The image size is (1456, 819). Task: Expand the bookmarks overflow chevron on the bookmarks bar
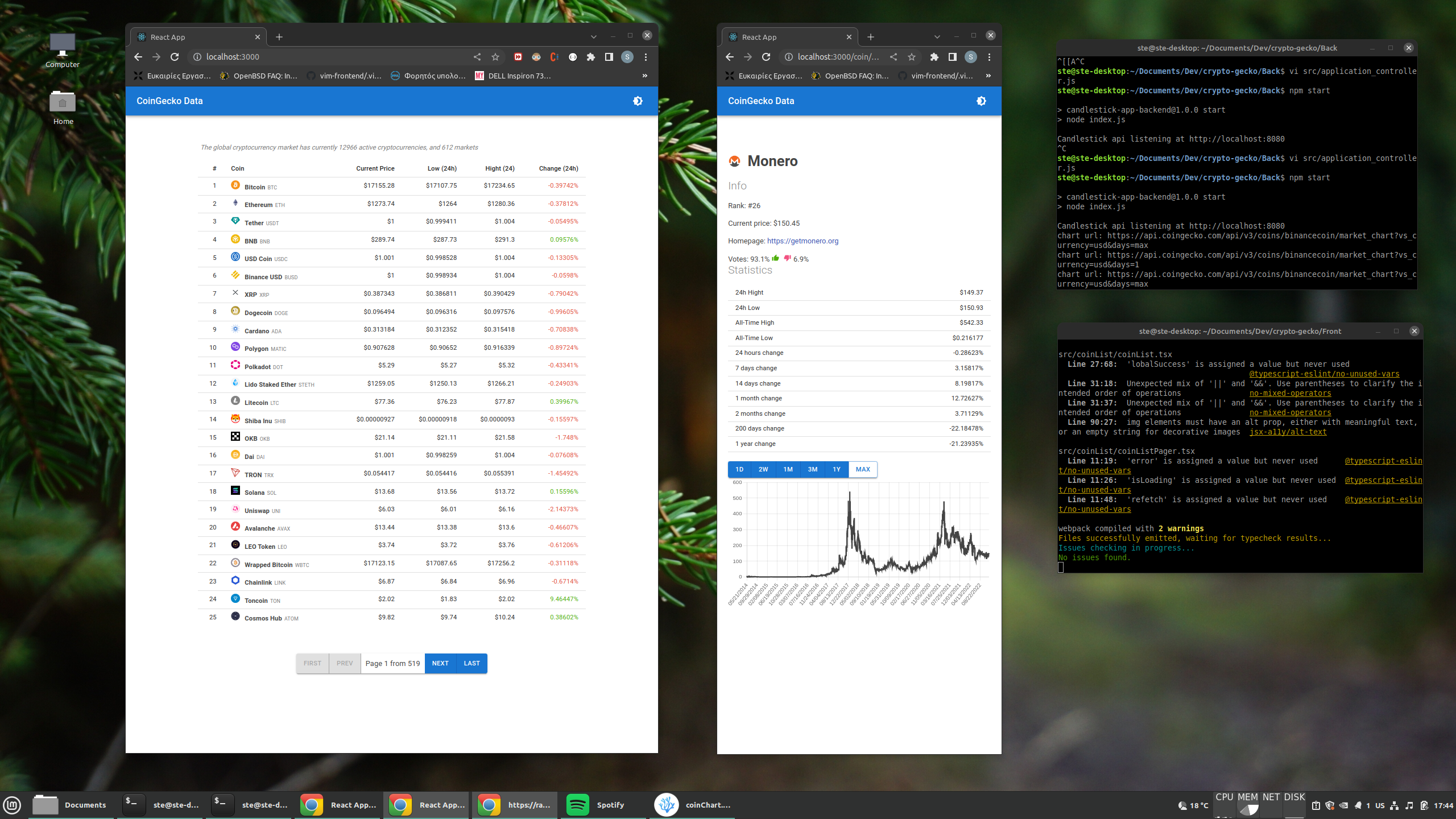click(x=644, y=76)
